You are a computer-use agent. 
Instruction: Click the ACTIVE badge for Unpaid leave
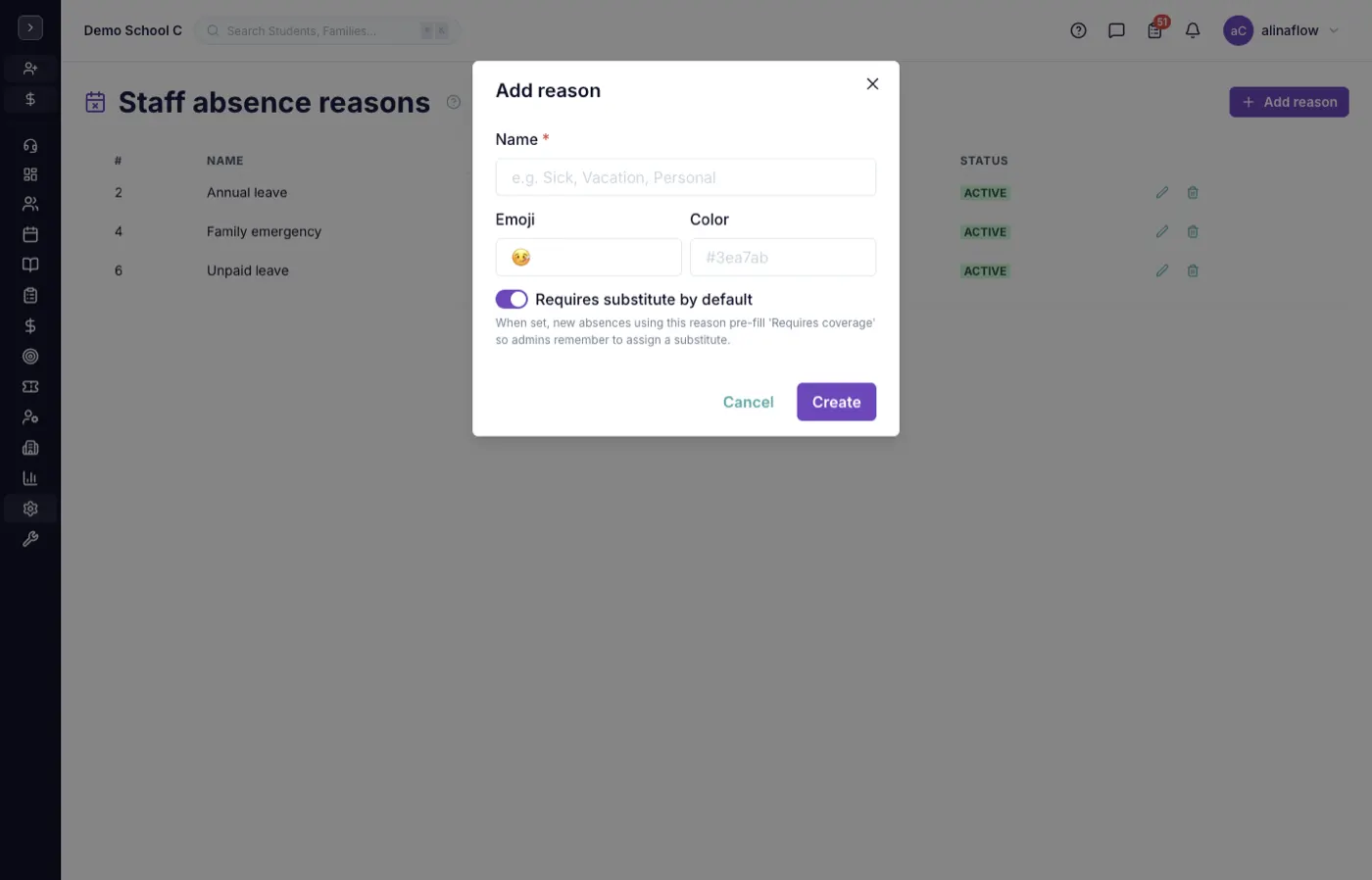(985, 271)
